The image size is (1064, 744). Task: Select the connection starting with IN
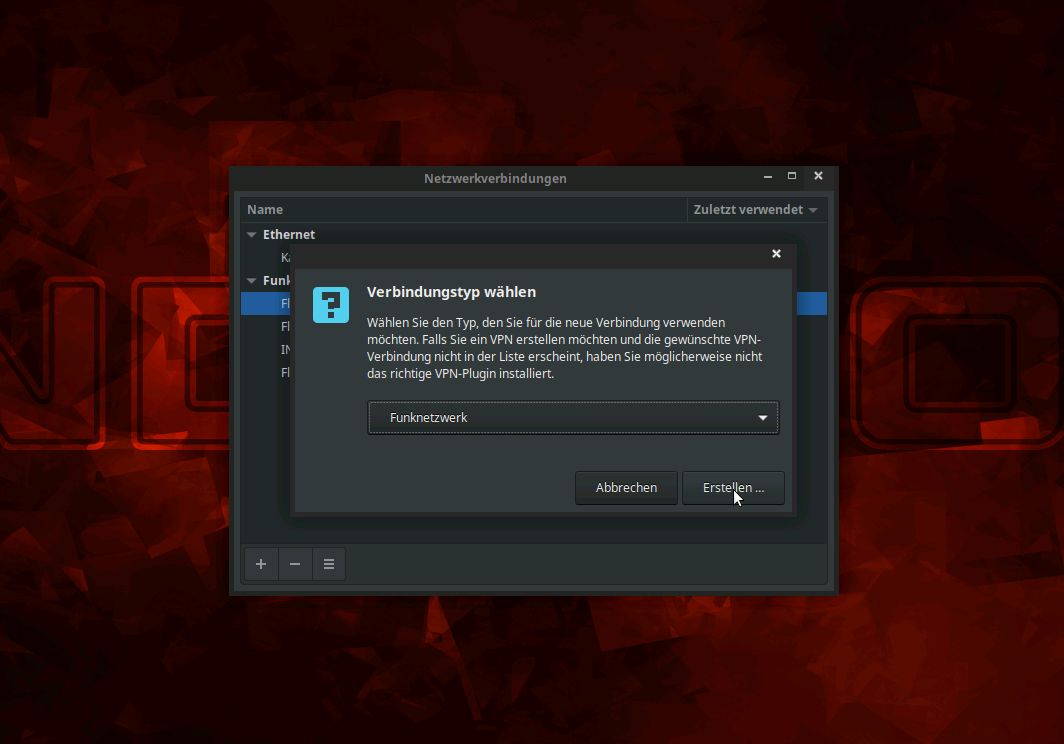coord(285,350)
